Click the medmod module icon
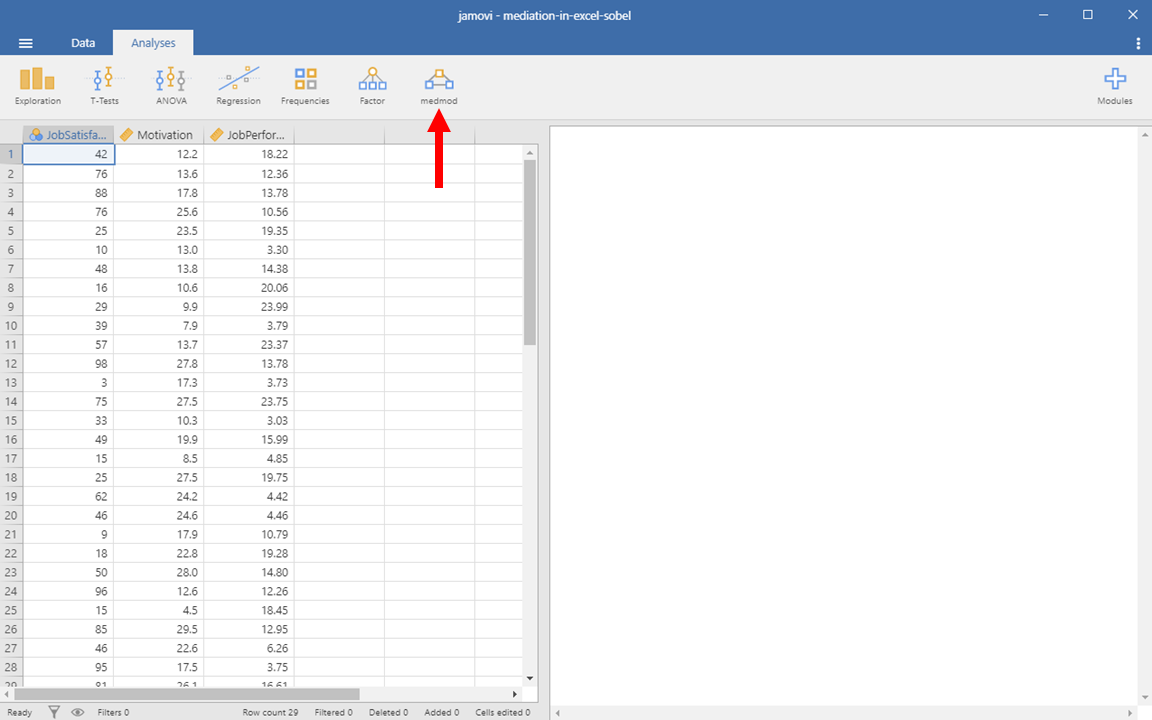 pos(438,86)
